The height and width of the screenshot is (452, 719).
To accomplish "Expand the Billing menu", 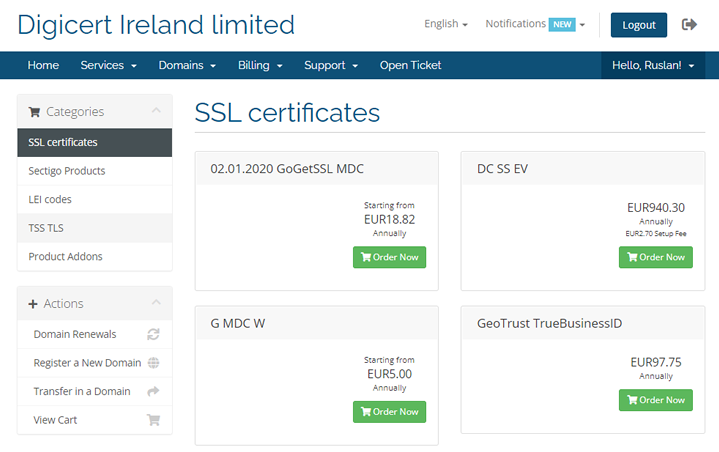I will (x=260, y=65).
